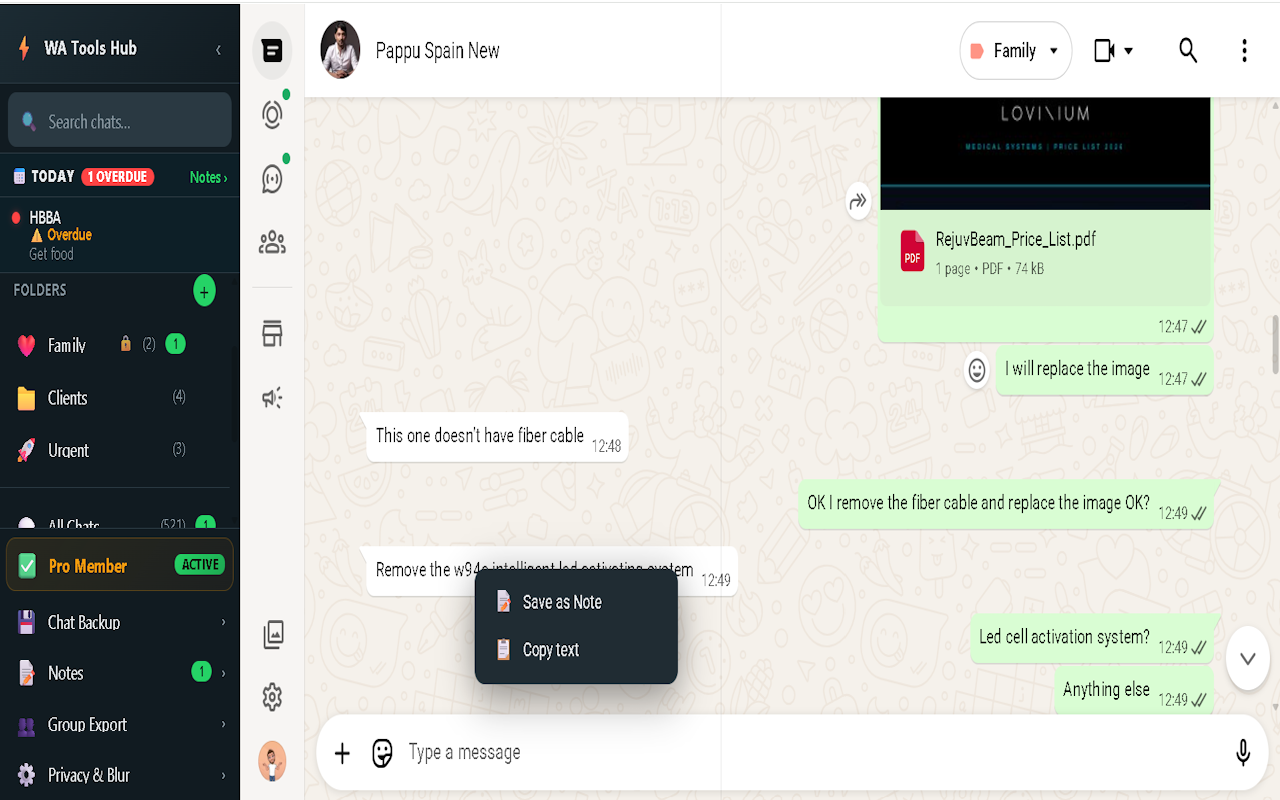The image size is (1280, 800).
Task: Expand the Notes tool section
Action: pyautogui.click(x=120, y=673)
